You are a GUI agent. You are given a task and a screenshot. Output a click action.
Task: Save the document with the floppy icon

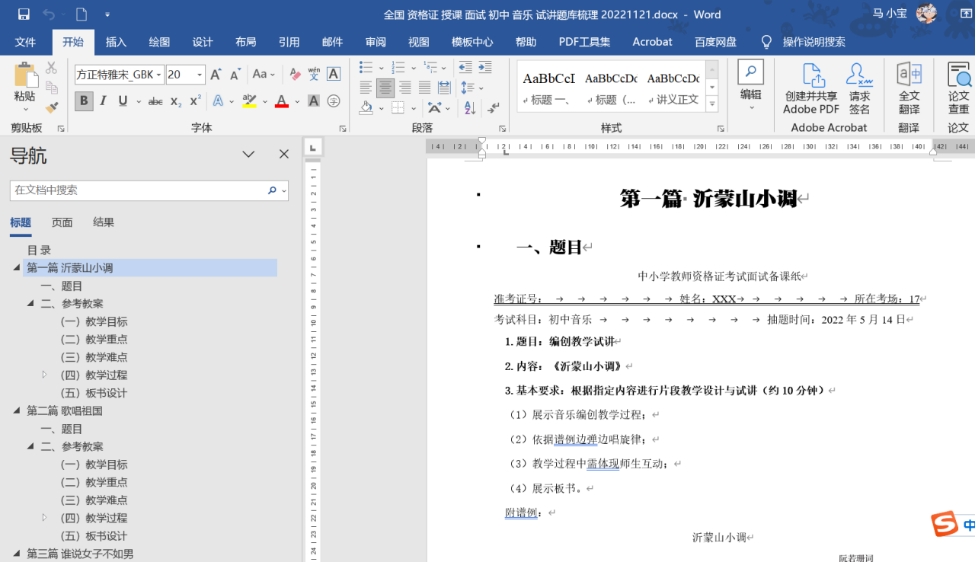(23, 14)
